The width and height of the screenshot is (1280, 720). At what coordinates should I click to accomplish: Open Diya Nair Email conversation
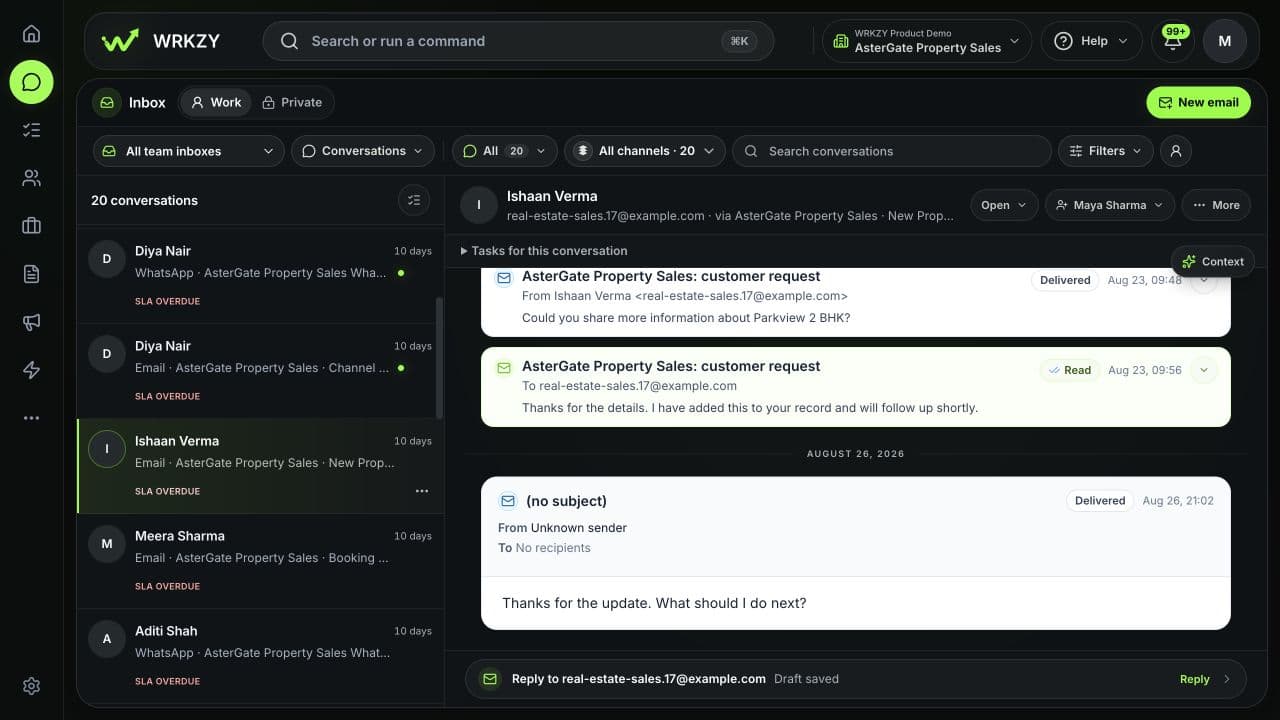pyautogui.click(x=260, y=371)
